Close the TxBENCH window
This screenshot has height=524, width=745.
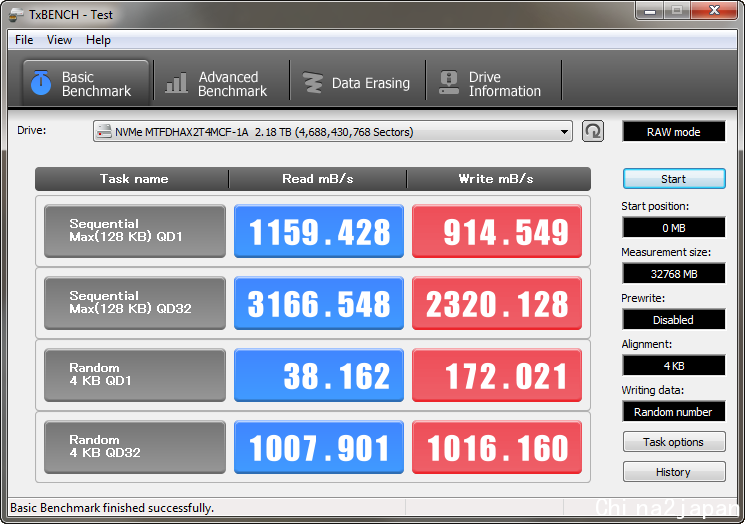(x=714, y=10)
